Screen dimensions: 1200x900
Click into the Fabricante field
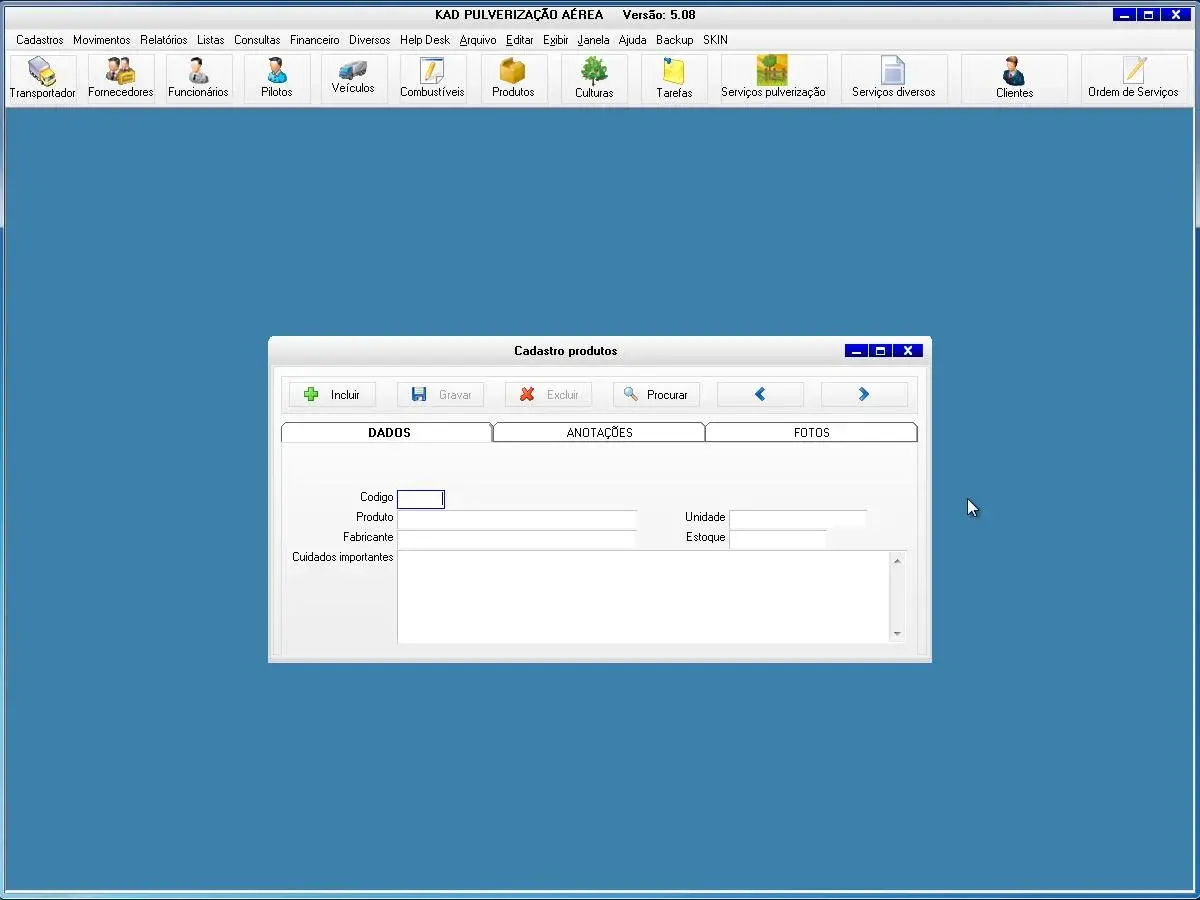pyautogui.click(x=517, y=539)
